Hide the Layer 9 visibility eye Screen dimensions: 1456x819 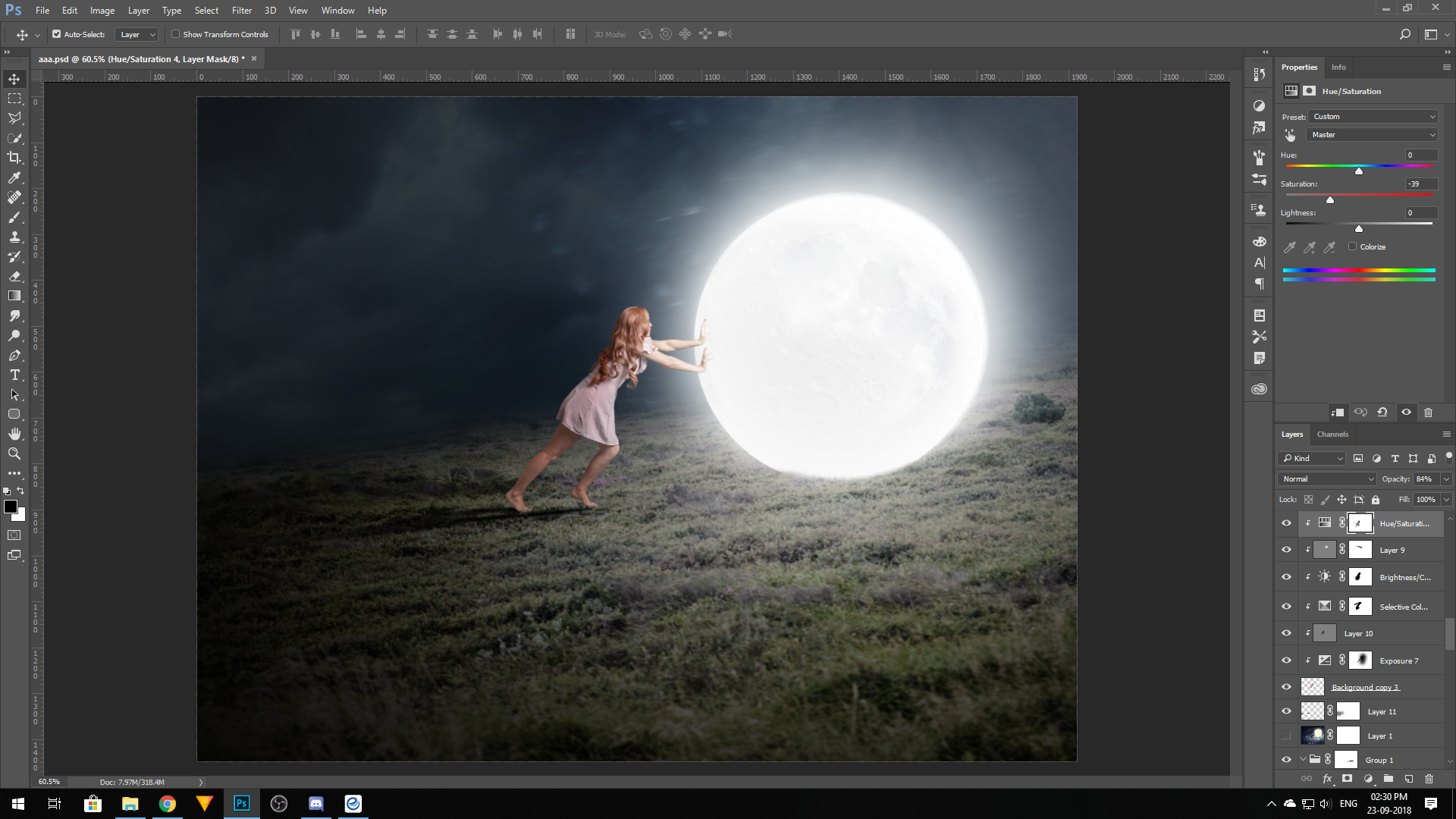click(x=1286, y=550)
